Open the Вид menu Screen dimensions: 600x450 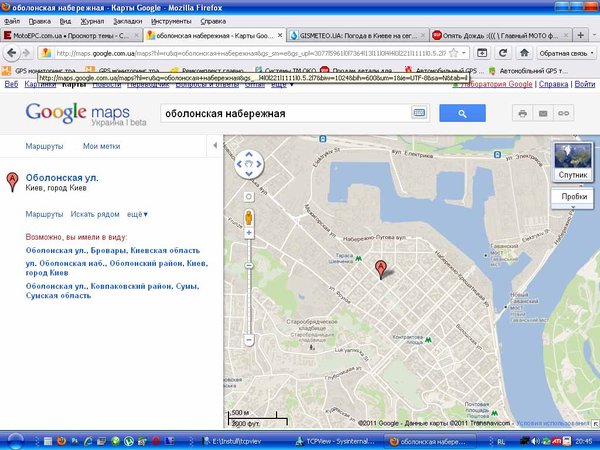(x=65, y=21)
